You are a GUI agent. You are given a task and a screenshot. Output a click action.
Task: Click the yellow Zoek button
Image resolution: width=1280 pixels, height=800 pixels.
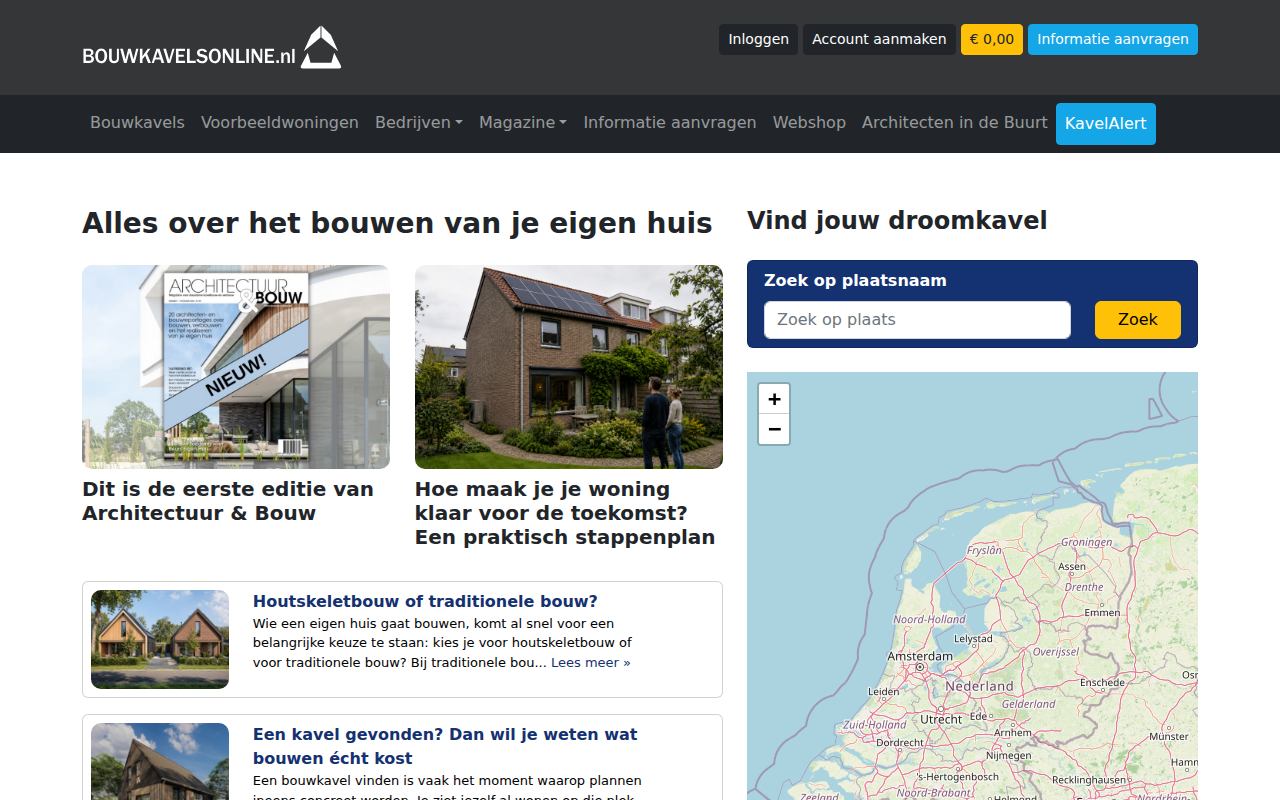1138,320
